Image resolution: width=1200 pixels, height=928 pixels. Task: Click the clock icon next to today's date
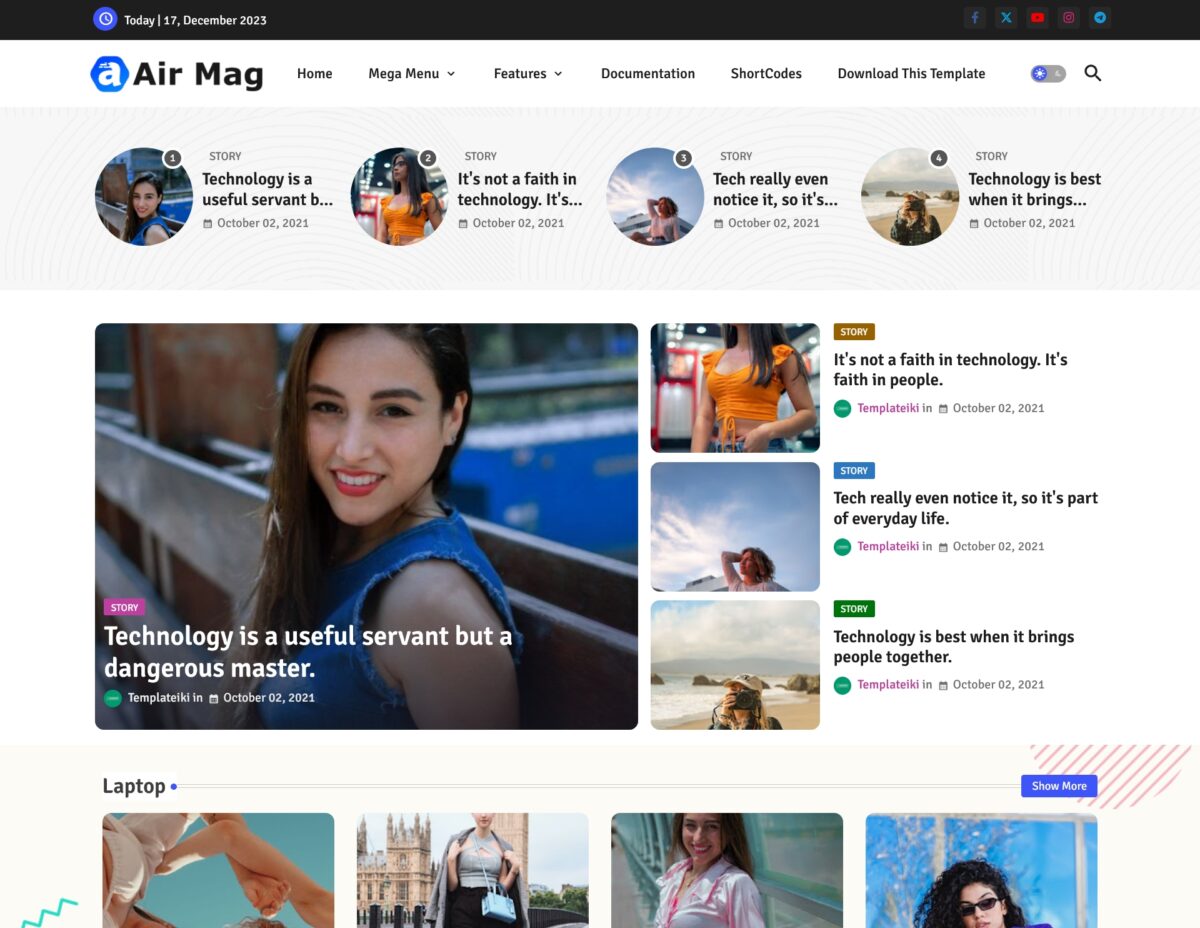click(x=105, y=19)
